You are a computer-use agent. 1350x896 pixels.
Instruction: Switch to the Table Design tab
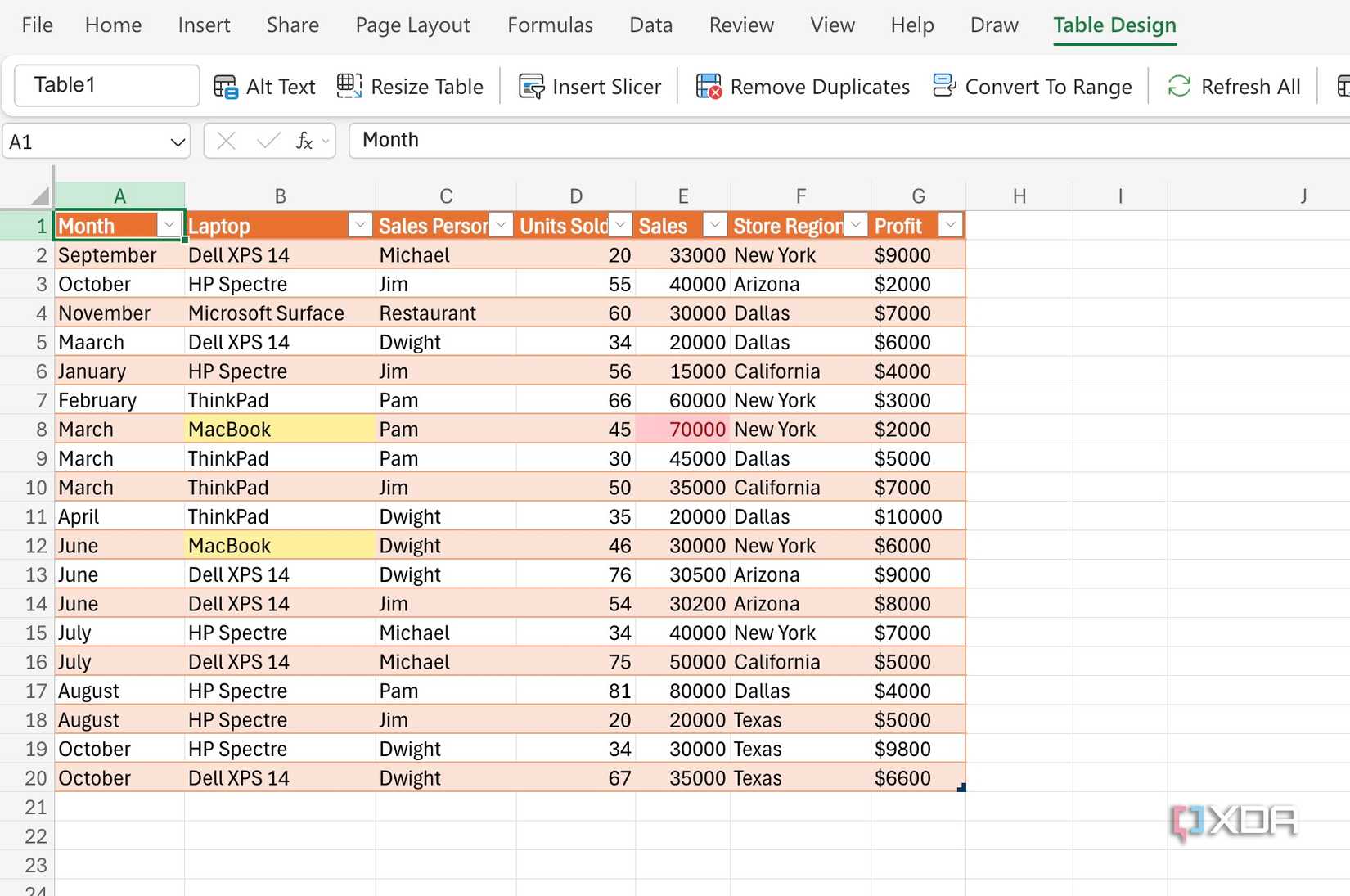pyautogui.click(x=1114, y=25)
